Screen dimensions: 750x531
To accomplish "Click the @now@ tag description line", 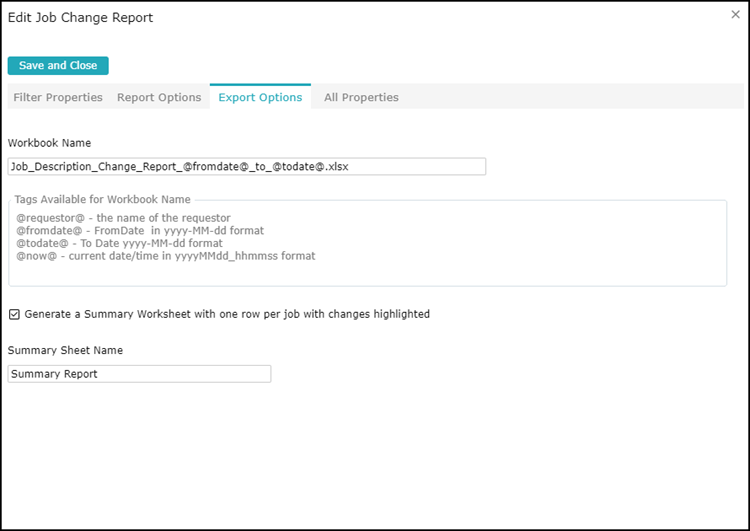I will pyautogui.click(x=166, y=256).
